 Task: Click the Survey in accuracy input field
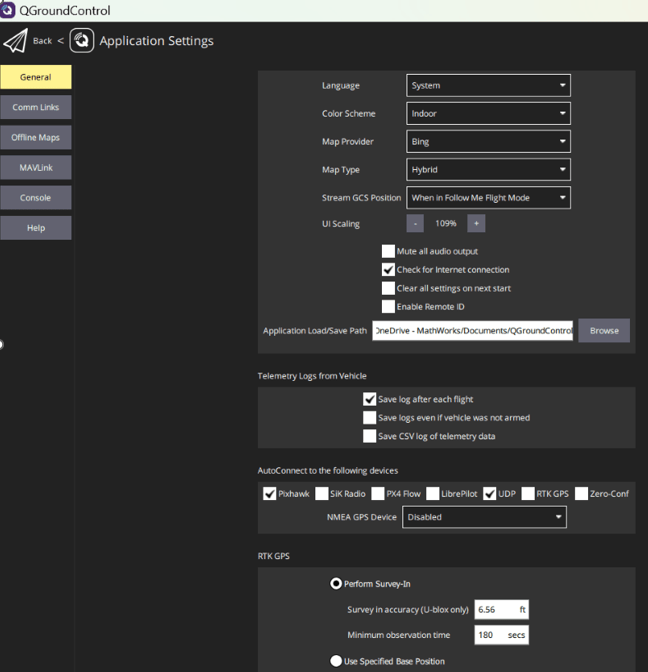[500, 609]
